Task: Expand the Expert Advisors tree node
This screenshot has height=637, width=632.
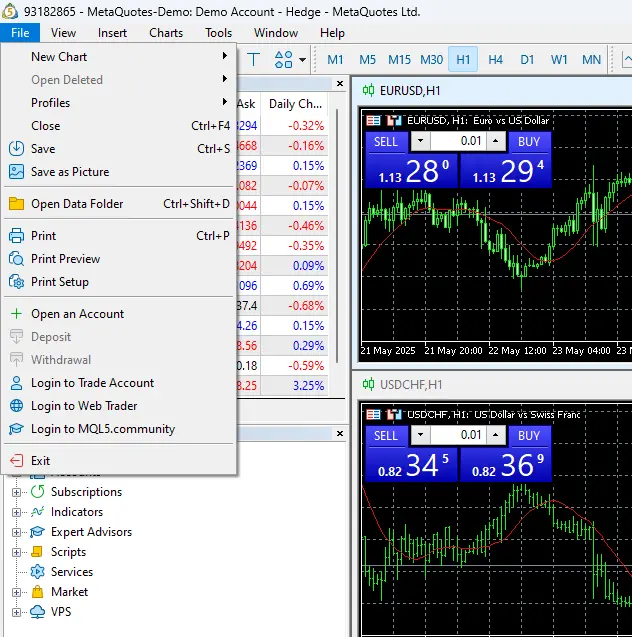Action: pyautogui.click(x=16, y=532)
